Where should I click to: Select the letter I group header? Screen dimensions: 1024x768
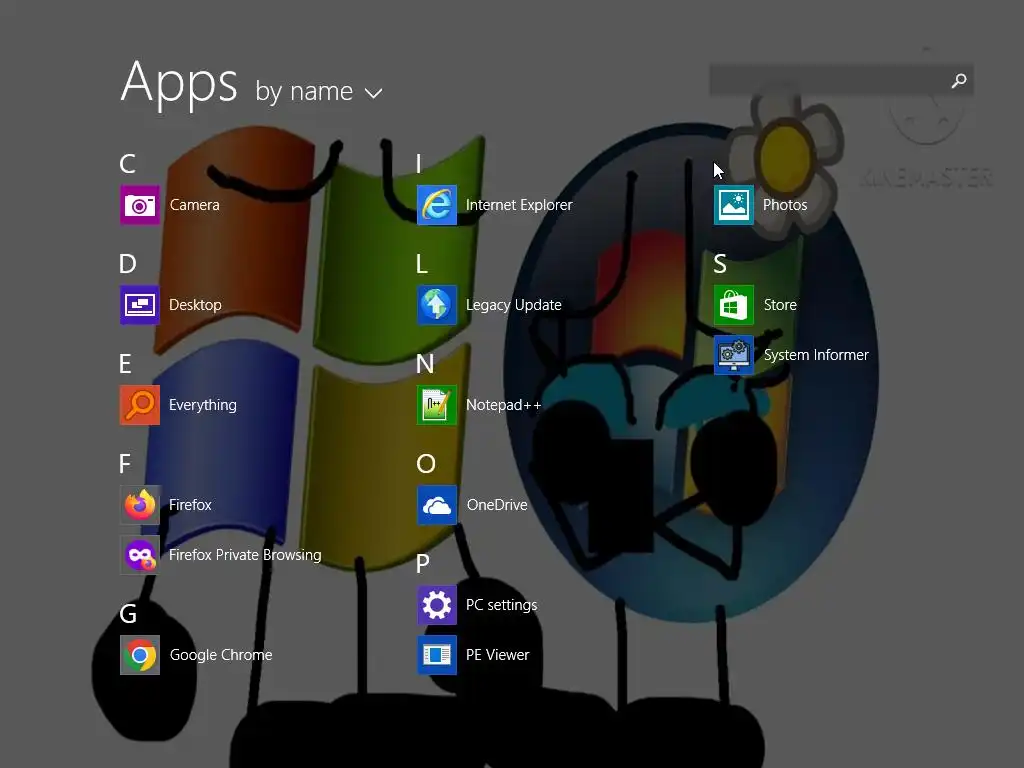point(419,164)
